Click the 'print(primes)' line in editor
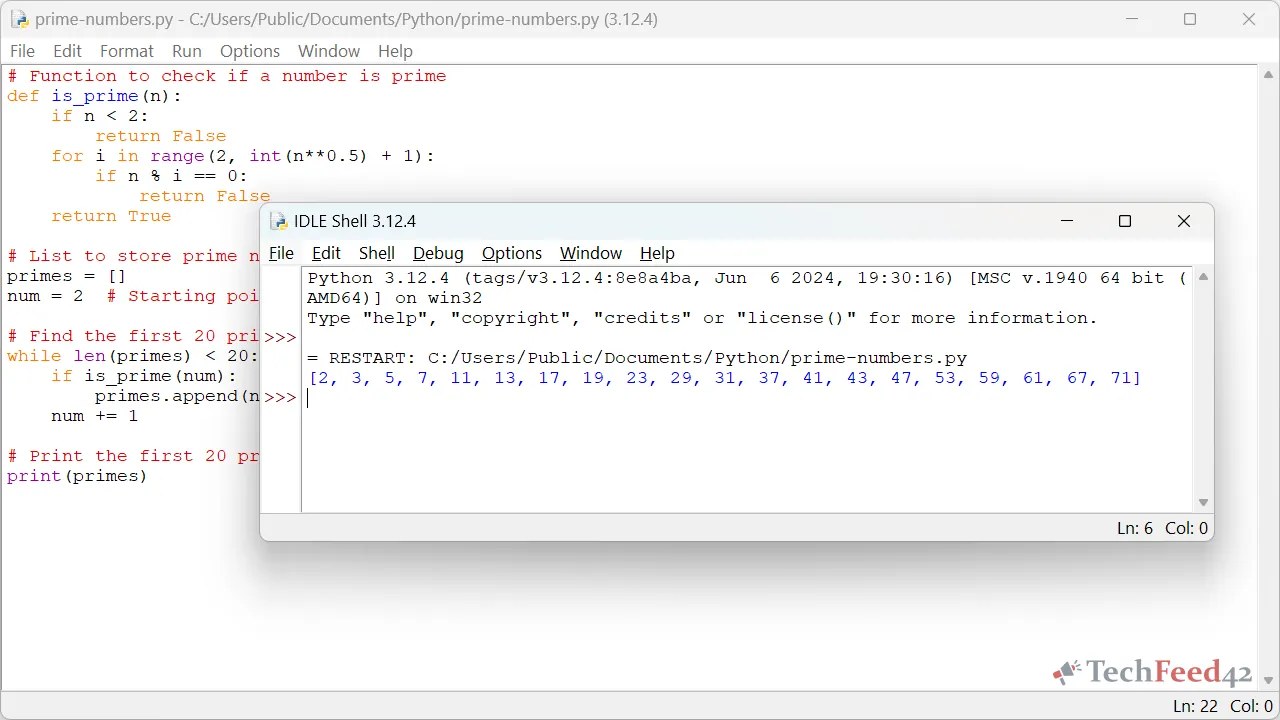Viewport: 1280px width, 720px height. pyautogui.click(x=77, y=476)
